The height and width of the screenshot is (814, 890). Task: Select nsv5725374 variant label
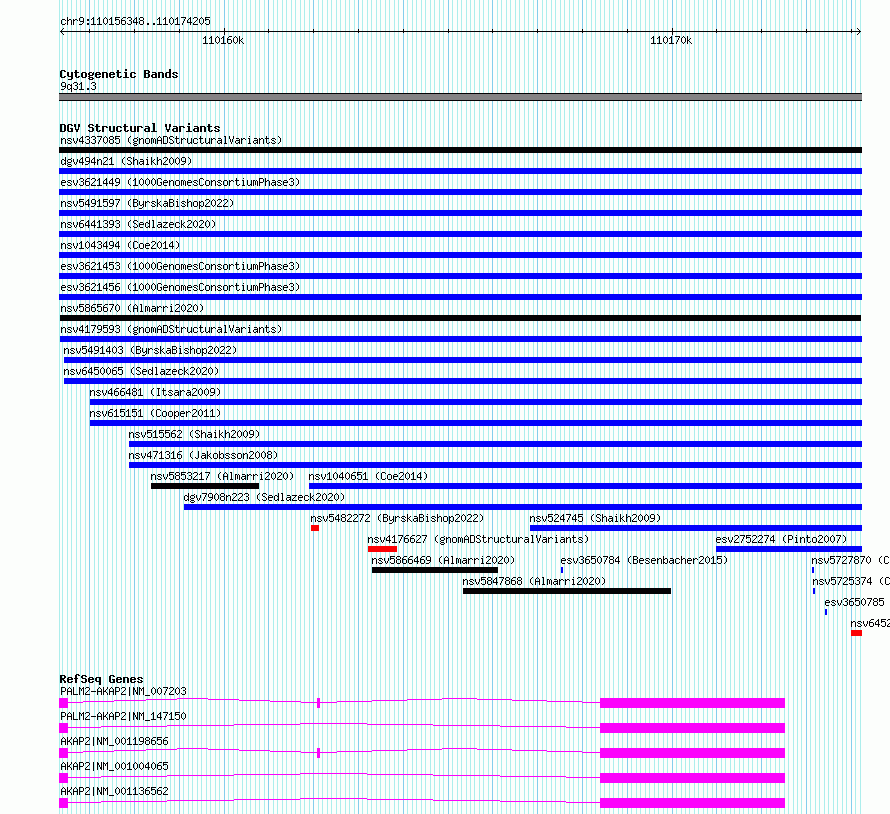pos(851,581)
